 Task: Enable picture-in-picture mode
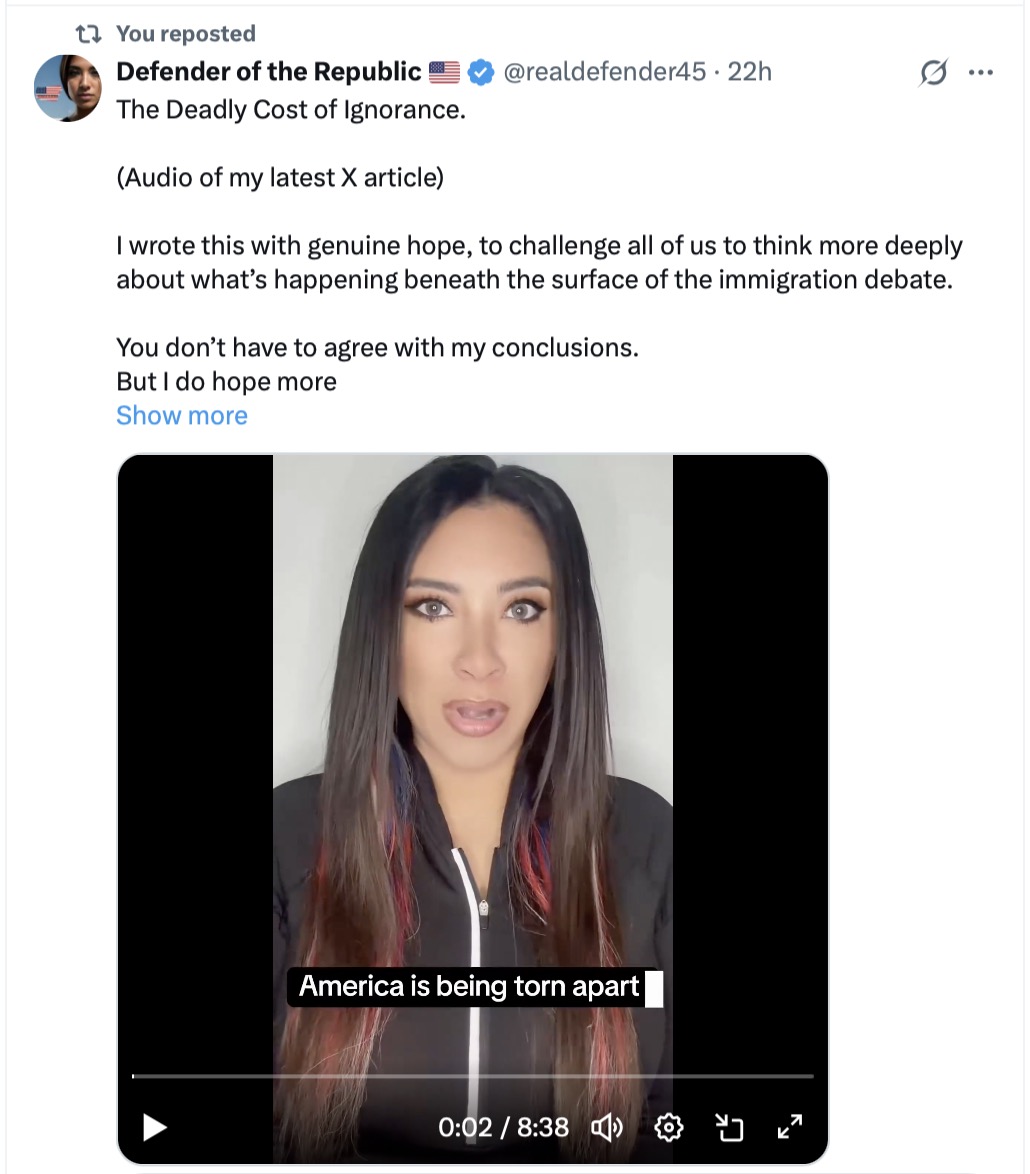coord(730,1128)
